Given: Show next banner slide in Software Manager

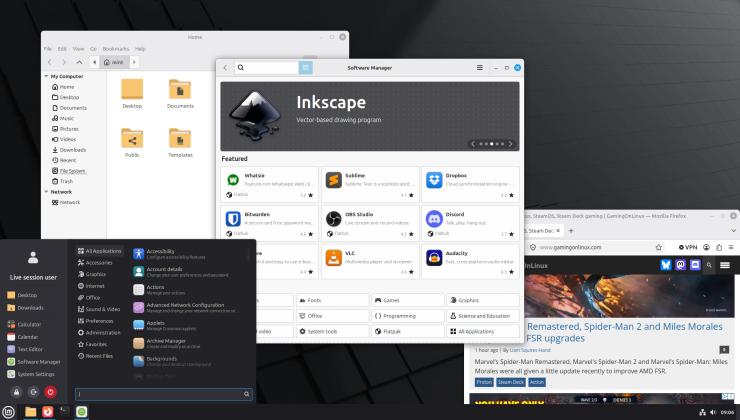Looking at the screenshot, I should pos(510,144).
